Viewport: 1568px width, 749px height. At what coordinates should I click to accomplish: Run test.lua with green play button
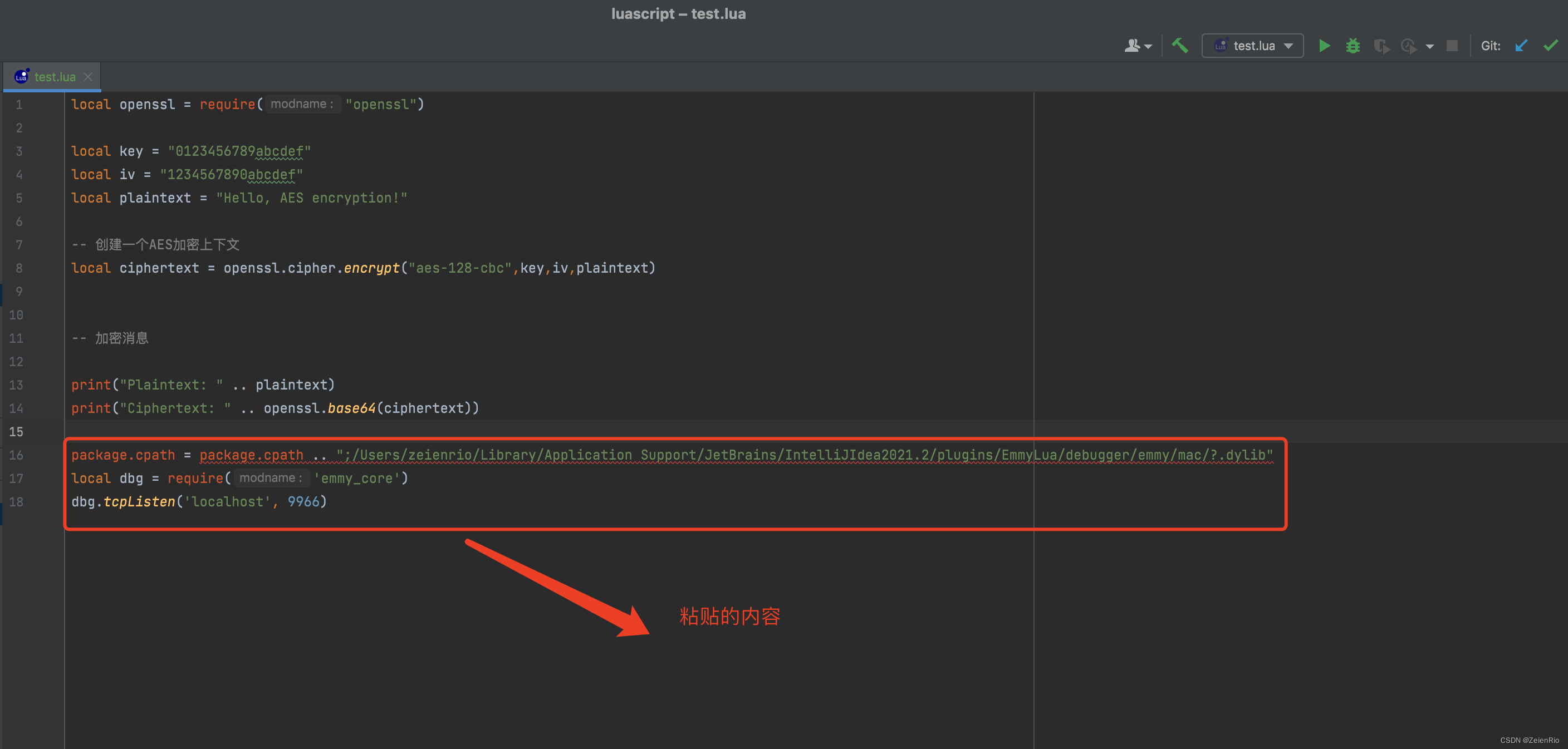pyautogui.click(x=1324, y=46)
